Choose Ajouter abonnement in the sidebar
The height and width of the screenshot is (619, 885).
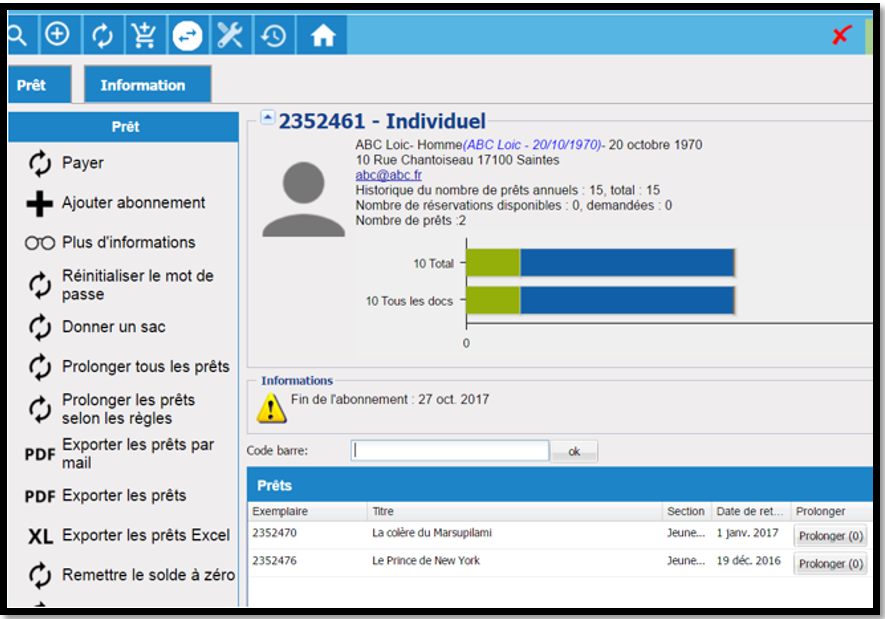[134, 203]
